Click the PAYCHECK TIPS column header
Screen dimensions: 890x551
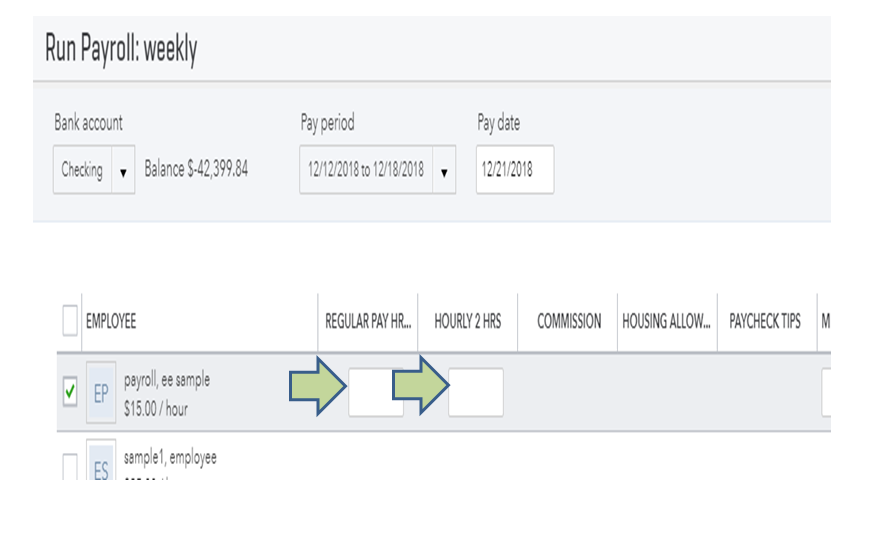[x=765, y=321]
